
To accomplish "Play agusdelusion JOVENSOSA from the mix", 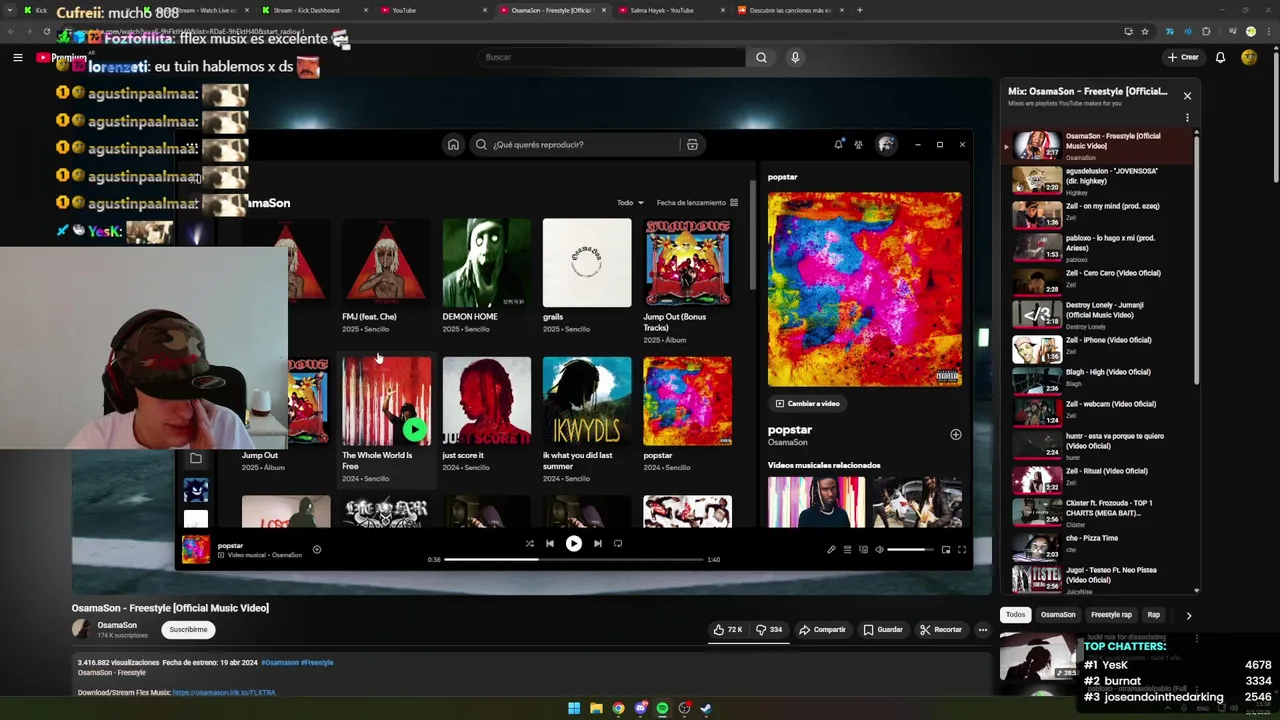I will tap(1100, 180).
